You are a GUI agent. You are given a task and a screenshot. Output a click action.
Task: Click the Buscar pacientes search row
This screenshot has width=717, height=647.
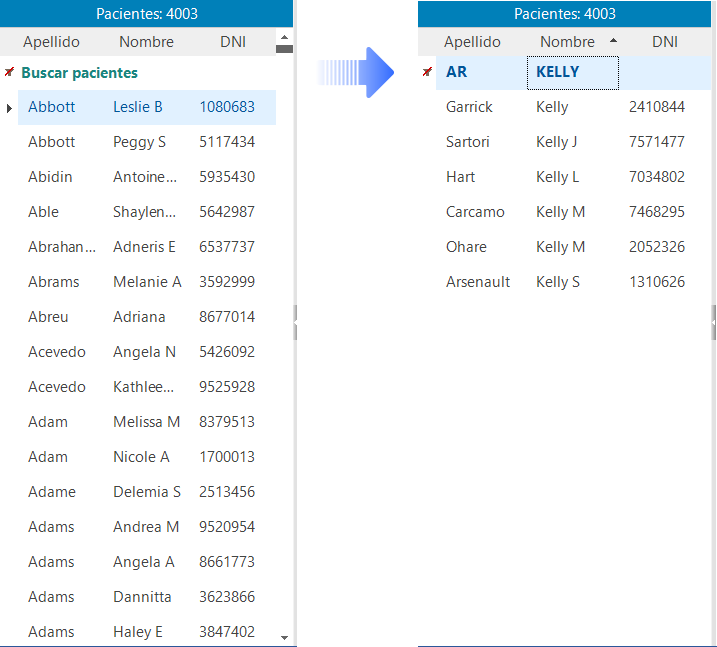(x=147, y=73)
